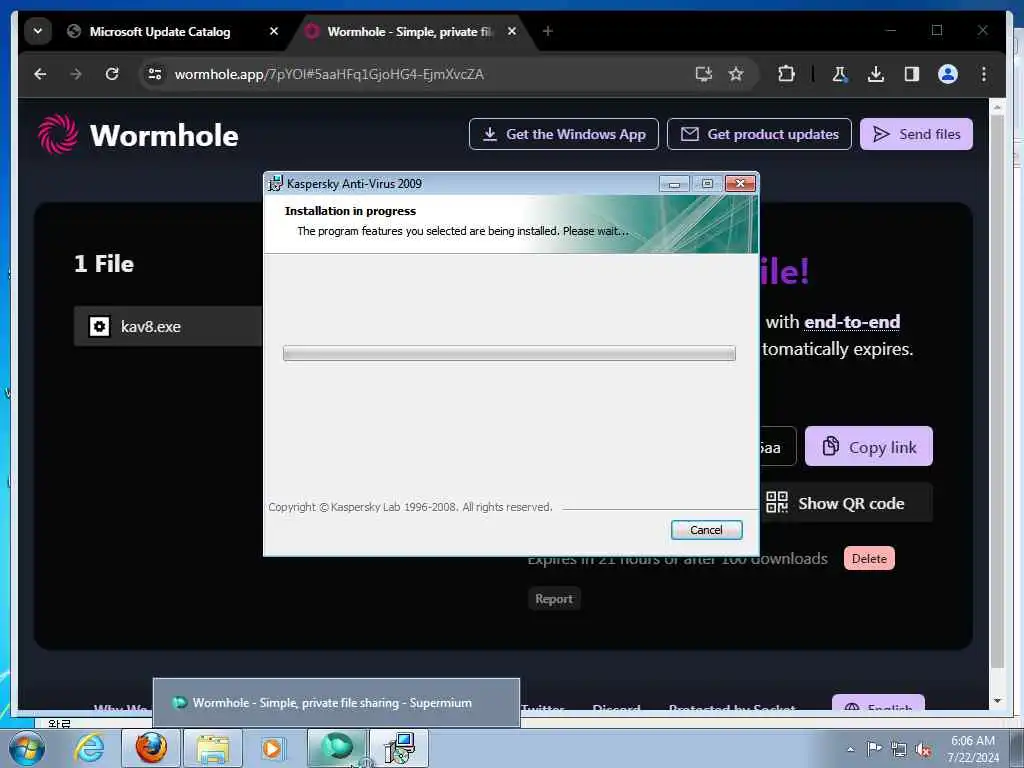Image resolution: width=1024 pixels, height=768 pixels.
Task: Cancel the Kaspersky installation
Action: [x=706, y=530]
